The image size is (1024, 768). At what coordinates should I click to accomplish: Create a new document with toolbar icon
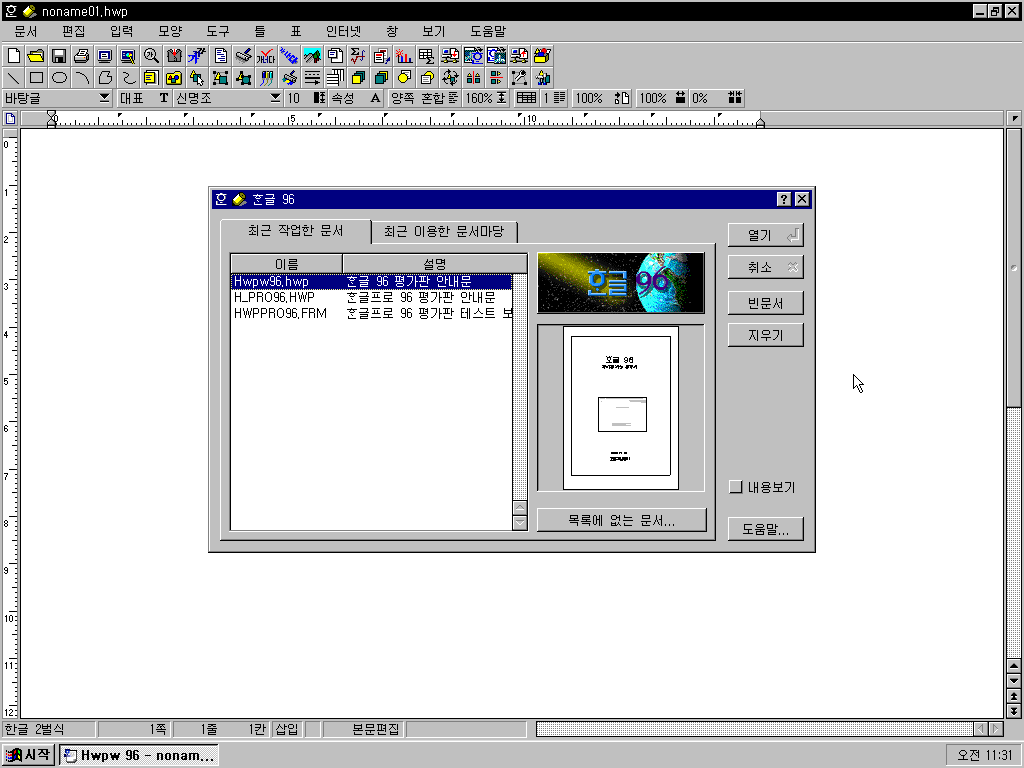click(x=13, y=56)
